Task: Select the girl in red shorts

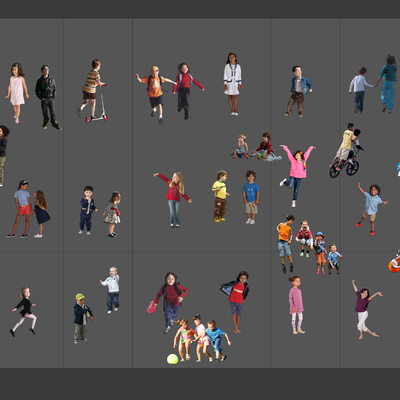Action: tap(21, 209)
